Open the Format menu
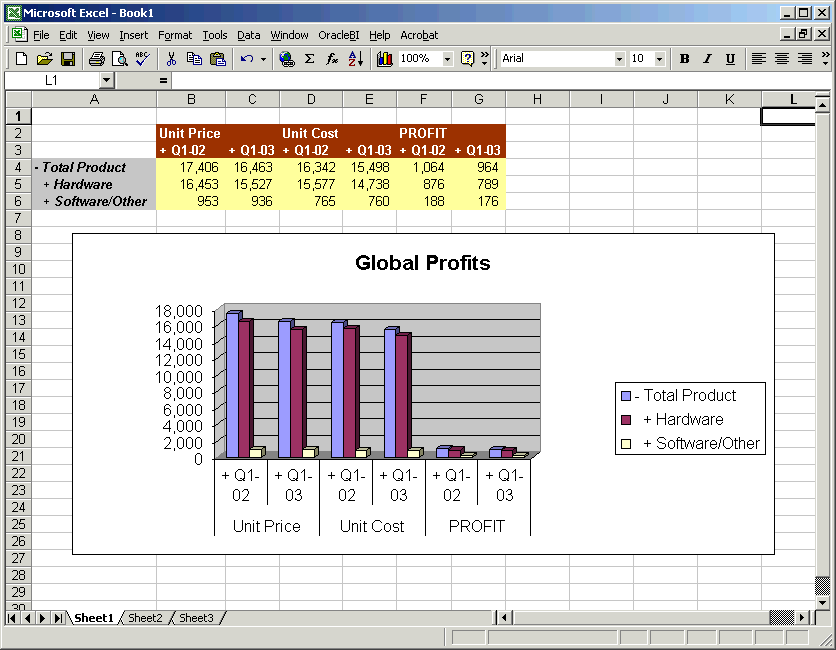836x650 pixels. (175, 35)
